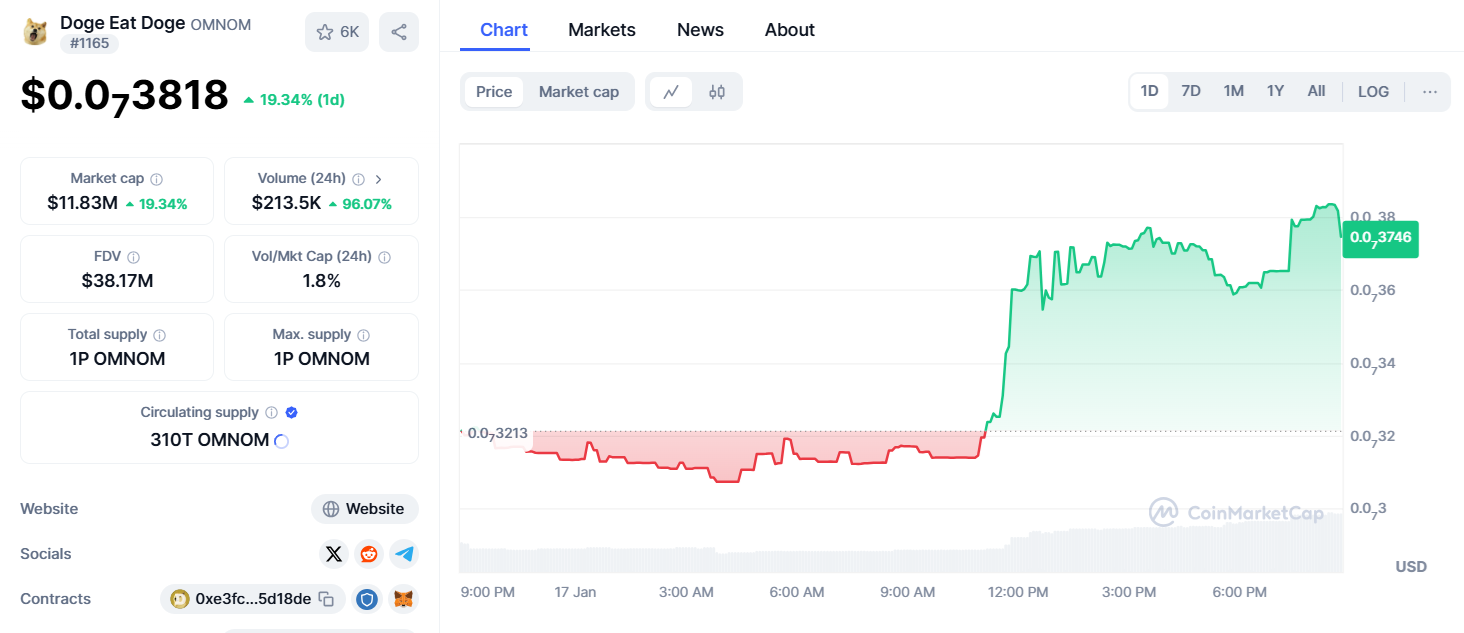
Task: Select the Market cap chart mode
Action: coord(579,92)
